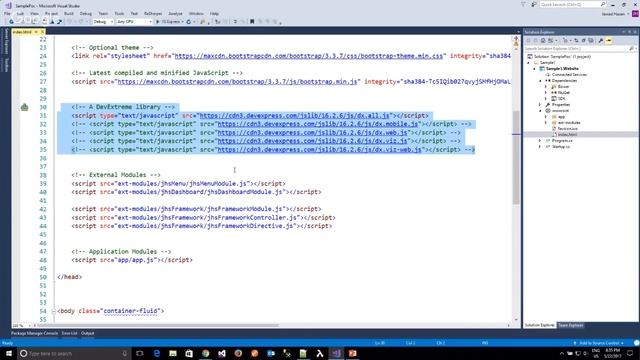Toggle Preview Selected Items in Solution Explorer
The width and height of the screenshot is (640, 360).
(609, 40)
